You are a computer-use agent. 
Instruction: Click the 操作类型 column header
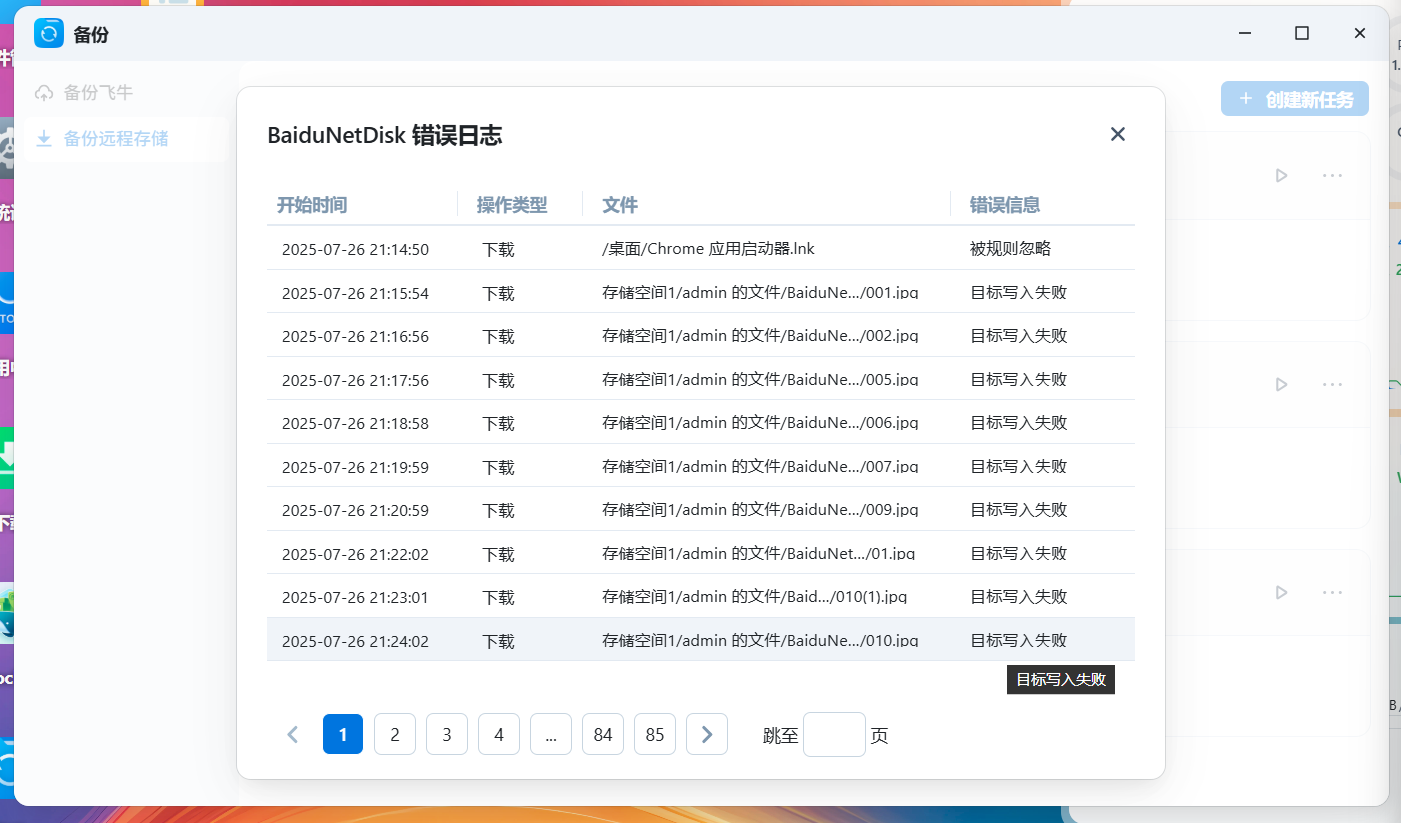pos(512,205)
